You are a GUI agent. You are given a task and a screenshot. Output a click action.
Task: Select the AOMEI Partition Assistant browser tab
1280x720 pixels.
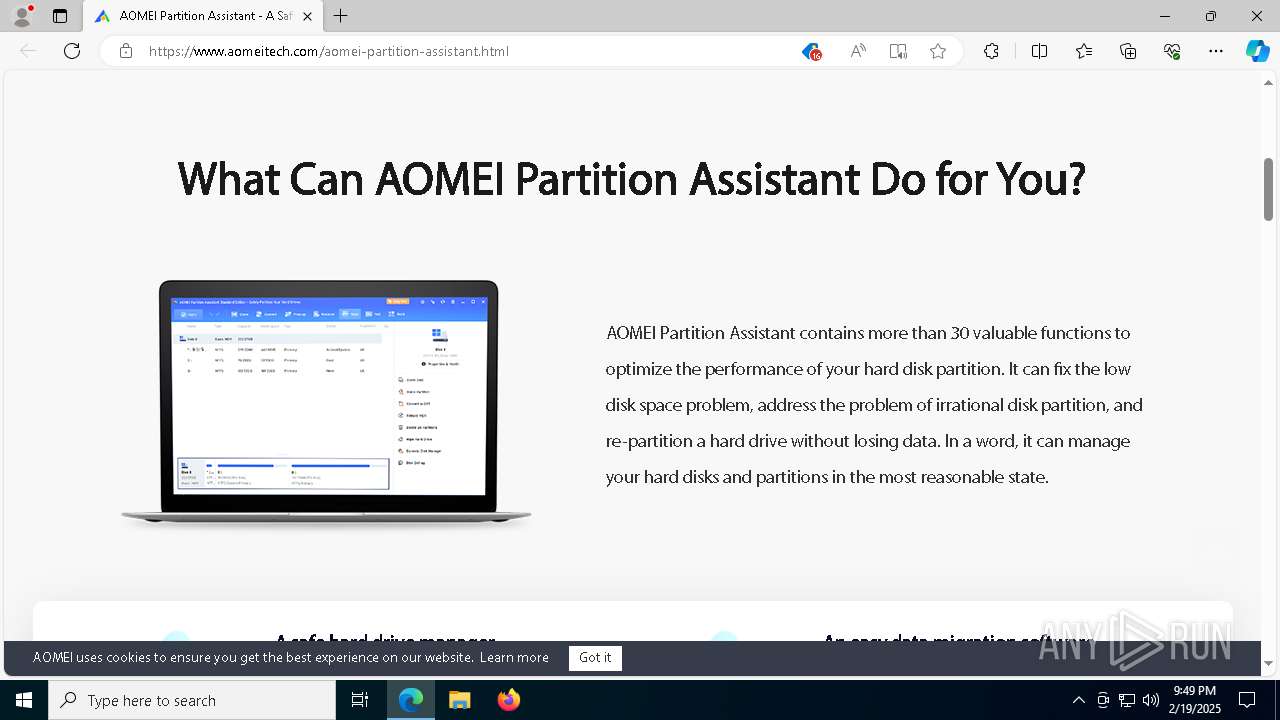(x=203, y=16)
